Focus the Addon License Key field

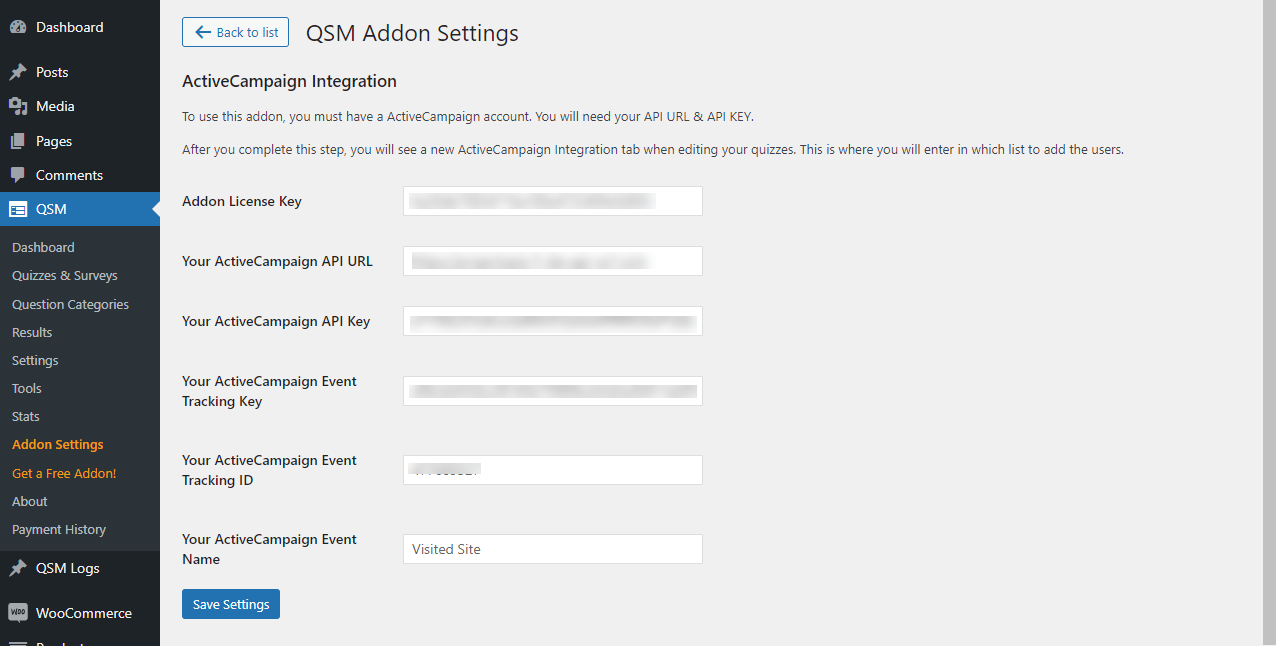(x=553, y=201)
